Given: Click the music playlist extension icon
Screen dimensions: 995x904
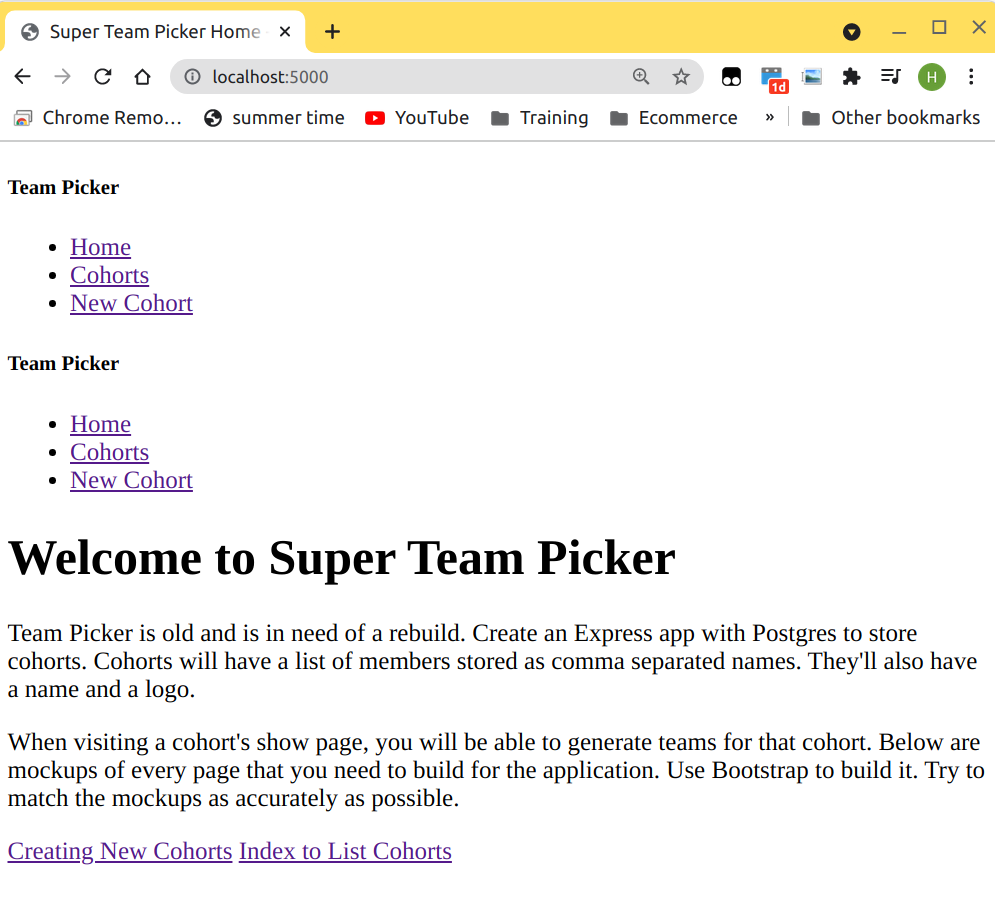Looking at the screenshot, I should click(x=890, y=76).
